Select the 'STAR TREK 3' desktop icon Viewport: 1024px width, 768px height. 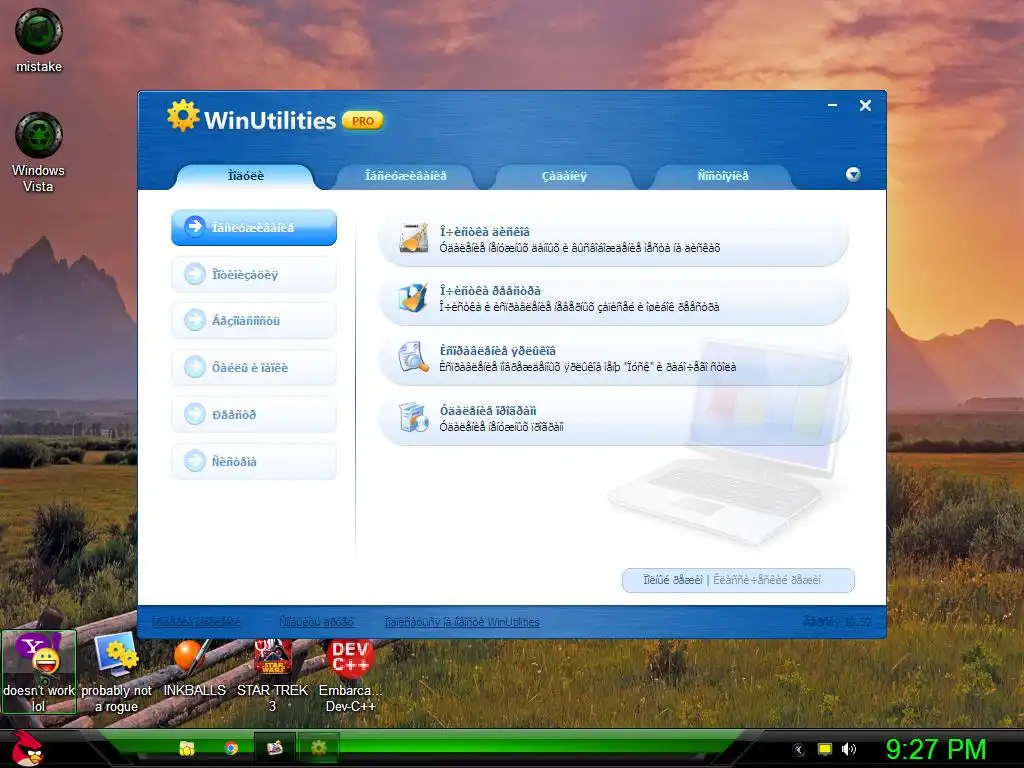click(x=272, y=675)
